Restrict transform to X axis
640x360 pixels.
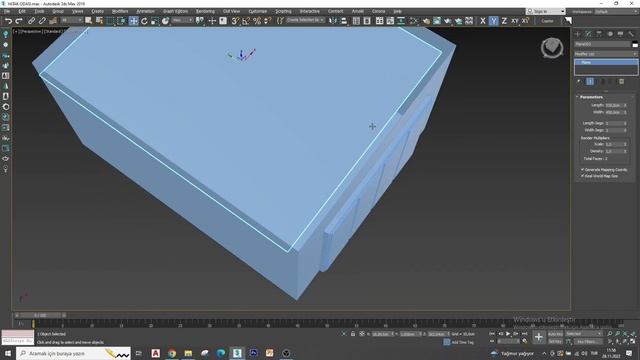483,21
